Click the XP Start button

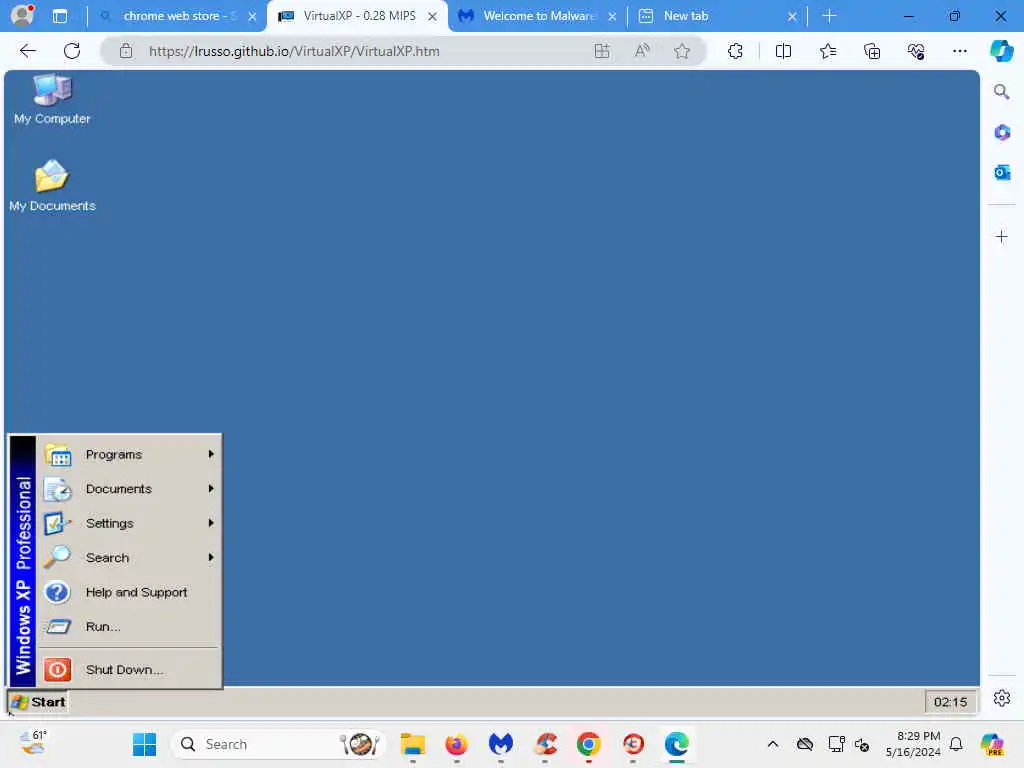tap(39, 702)
